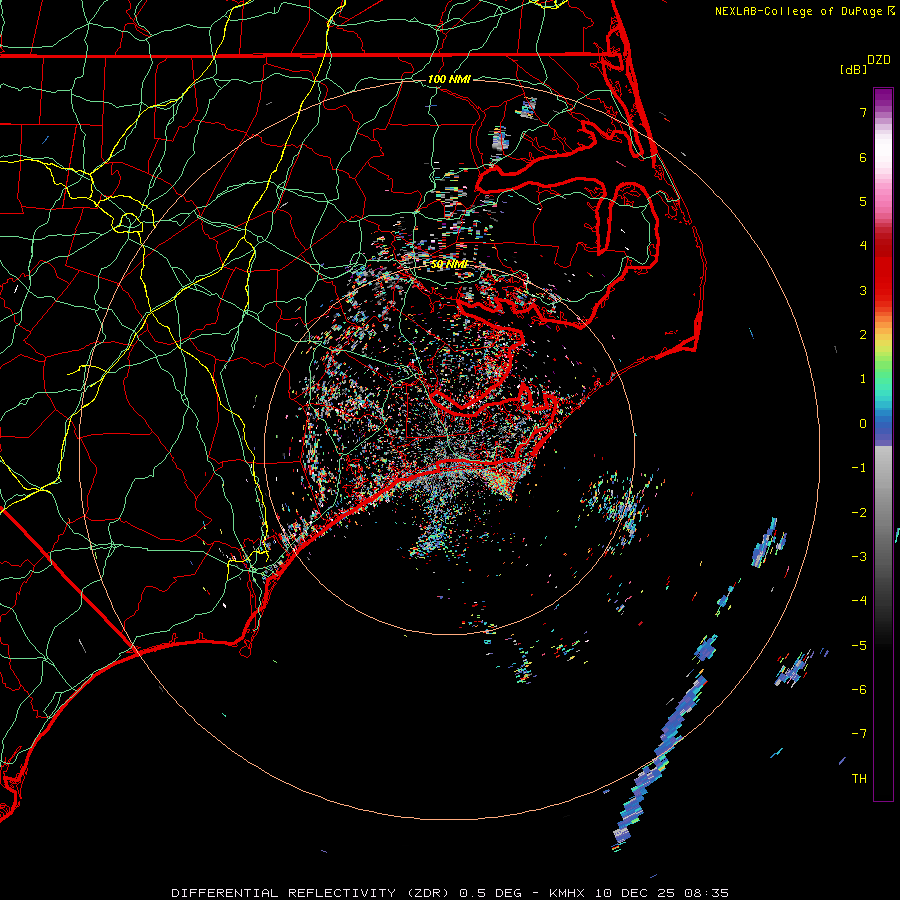
Task: Click the -6 value on color scale
Action: click(859, 689)
